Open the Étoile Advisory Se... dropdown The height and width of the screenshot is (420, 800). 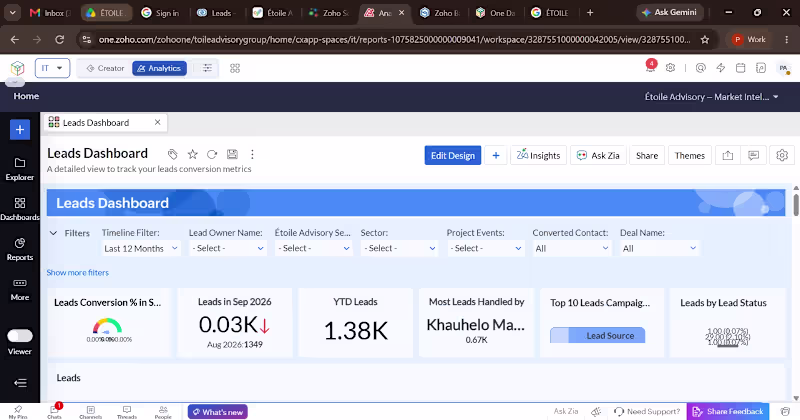coord(313,249)
